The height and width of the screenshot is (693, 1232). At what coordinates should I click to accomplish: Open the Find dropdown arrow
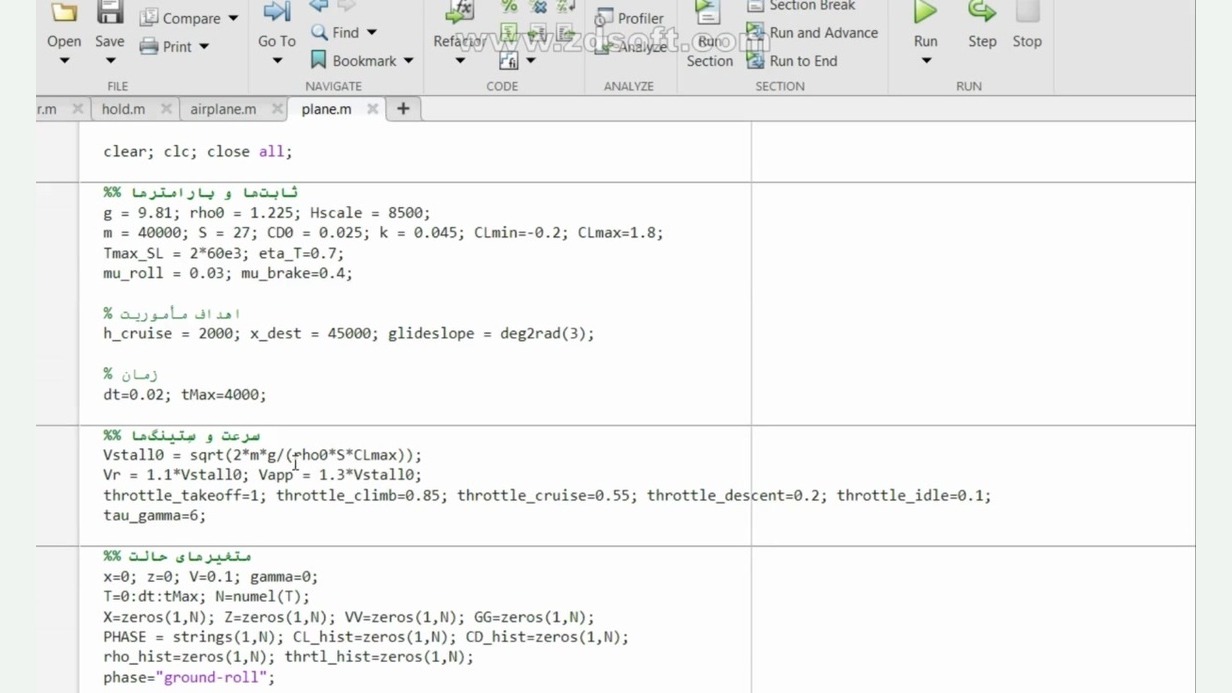coord(372,33)
